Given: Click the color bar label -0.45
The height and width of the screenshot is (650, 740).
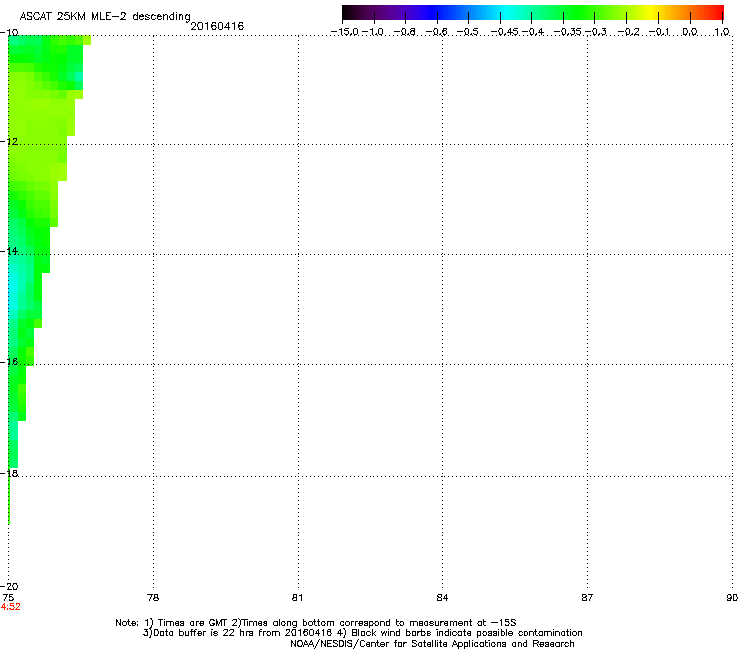Looking at the screenshot, I should (504, 32).
